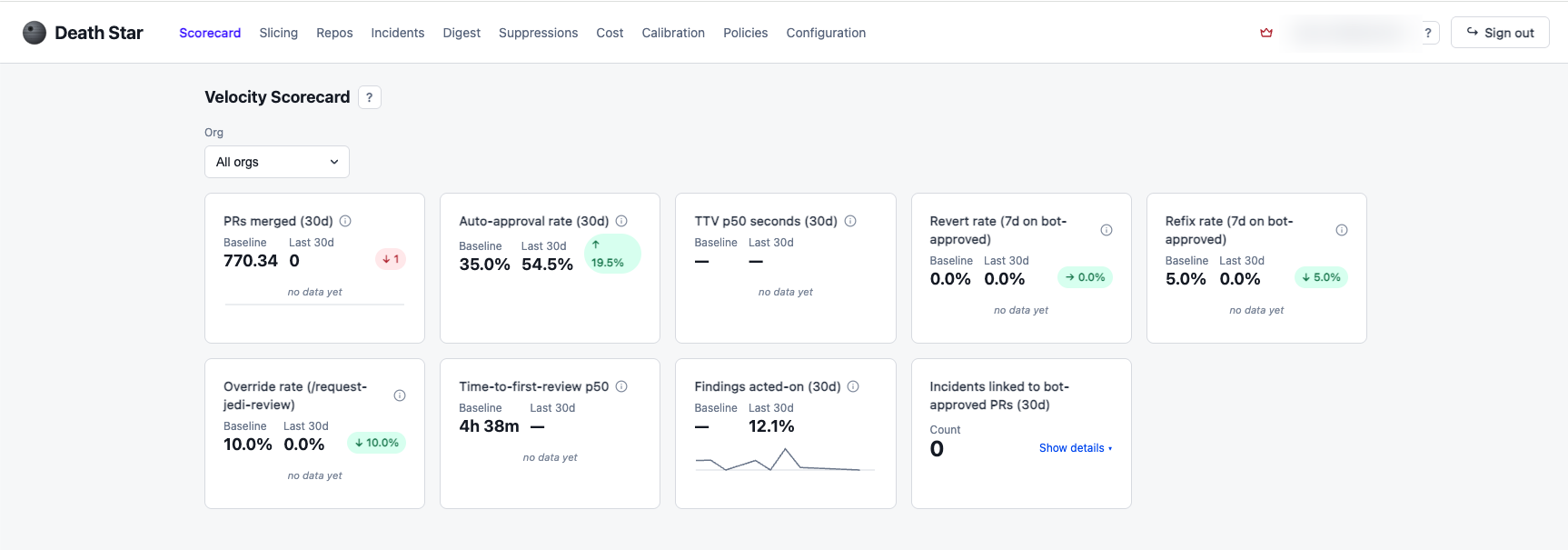Go to the Scorecard tab
This screenshot has width=1568, height=550.
point(210,33)
